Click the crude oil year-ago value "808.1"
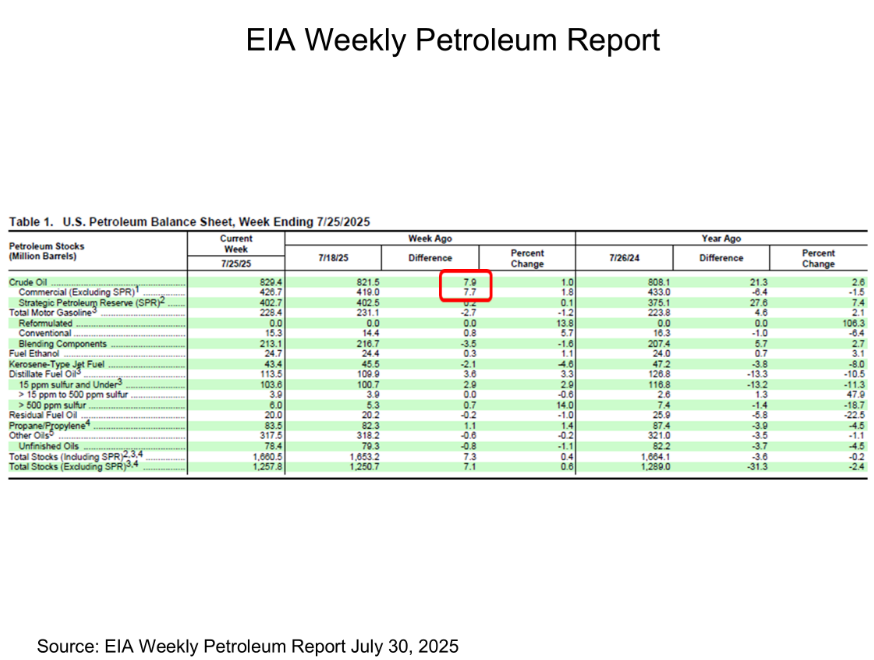The image size is (874, 660). (659, 283)
